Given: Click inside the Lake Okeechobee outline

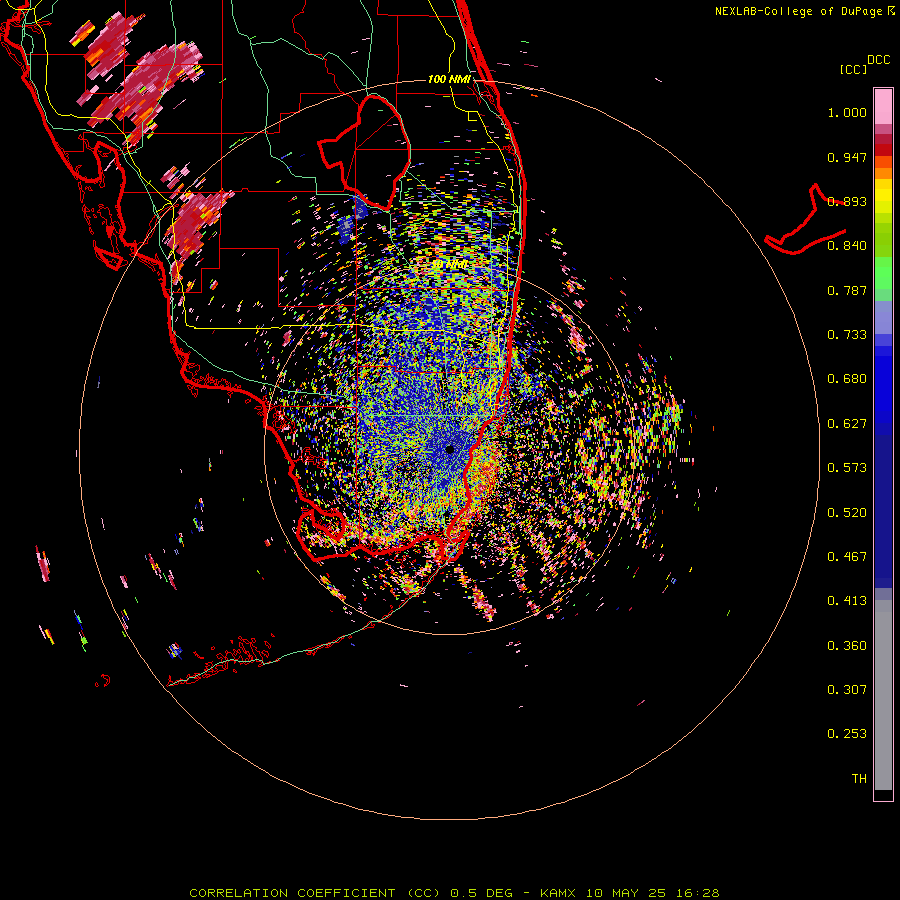Looking at the screenshot, I should [x=373, y=152].
